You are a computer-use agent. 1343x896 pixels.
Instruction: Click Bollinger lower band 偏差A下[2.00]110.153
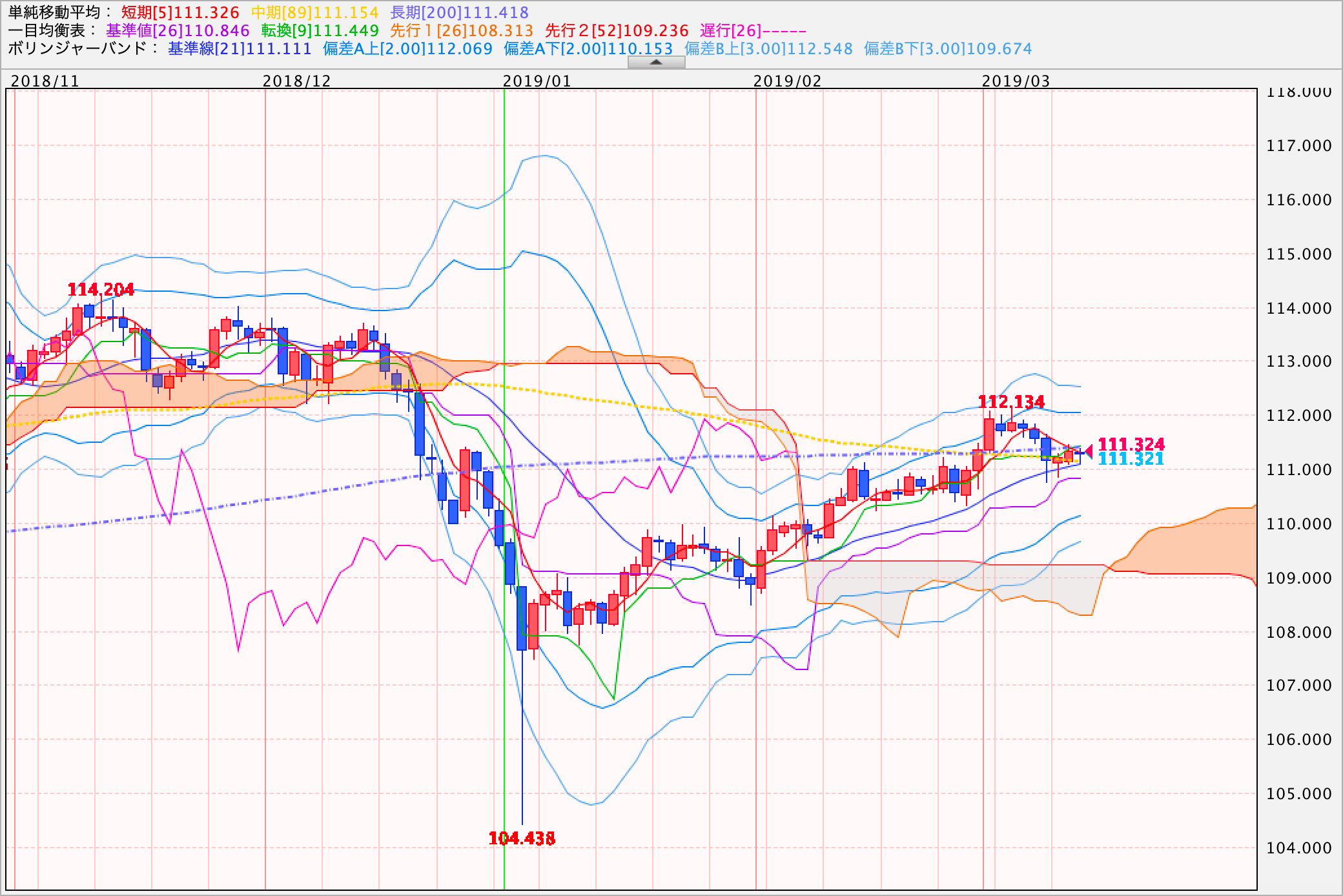pos(588,48)
